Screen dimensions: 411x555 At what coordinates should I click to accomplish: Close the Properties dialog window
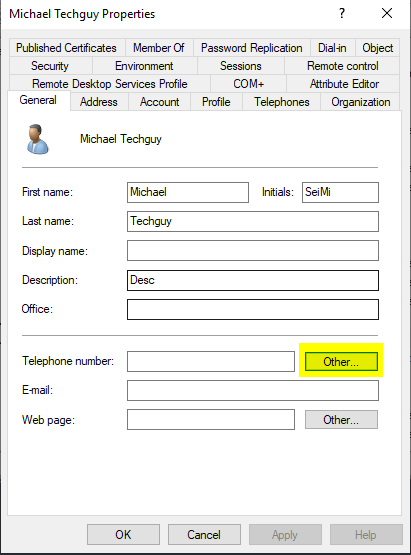click(387, 13)
